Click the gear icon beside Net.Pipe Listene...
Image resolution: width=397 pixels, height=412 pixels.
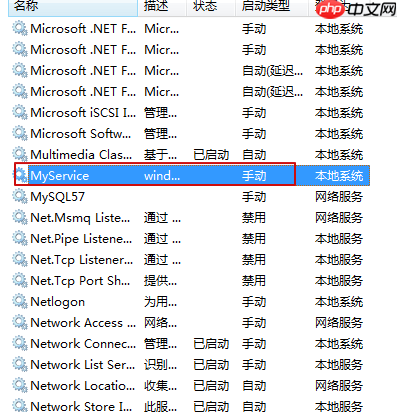click(20, 238)
